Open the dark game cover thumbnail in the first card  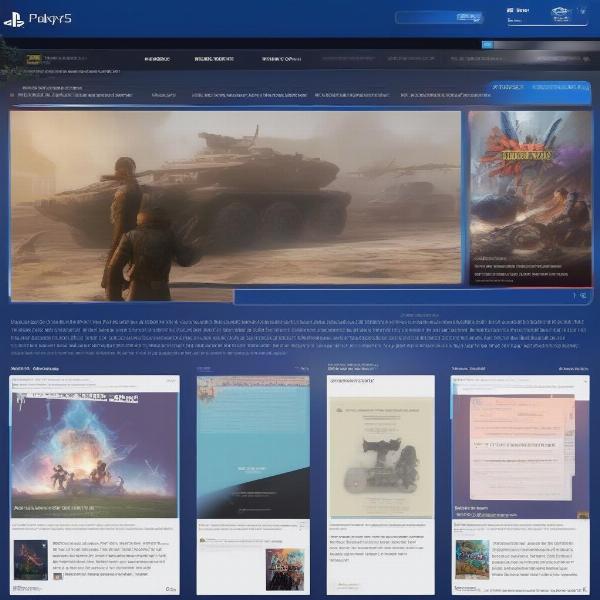31,559
